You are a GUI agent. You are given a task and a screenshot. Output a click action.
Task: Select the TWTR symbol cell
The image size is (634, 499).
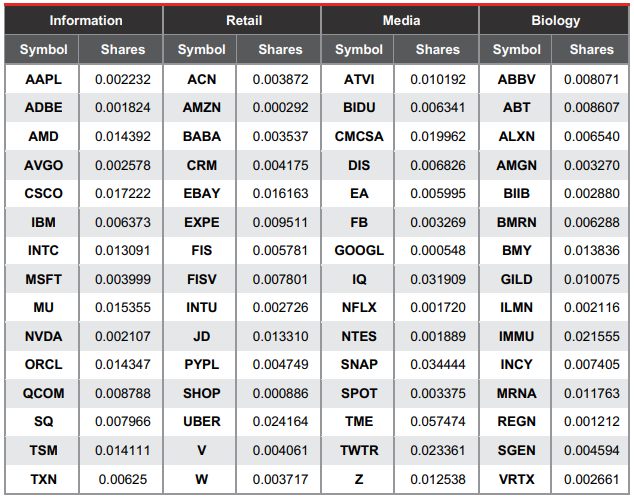coord(357,450)
